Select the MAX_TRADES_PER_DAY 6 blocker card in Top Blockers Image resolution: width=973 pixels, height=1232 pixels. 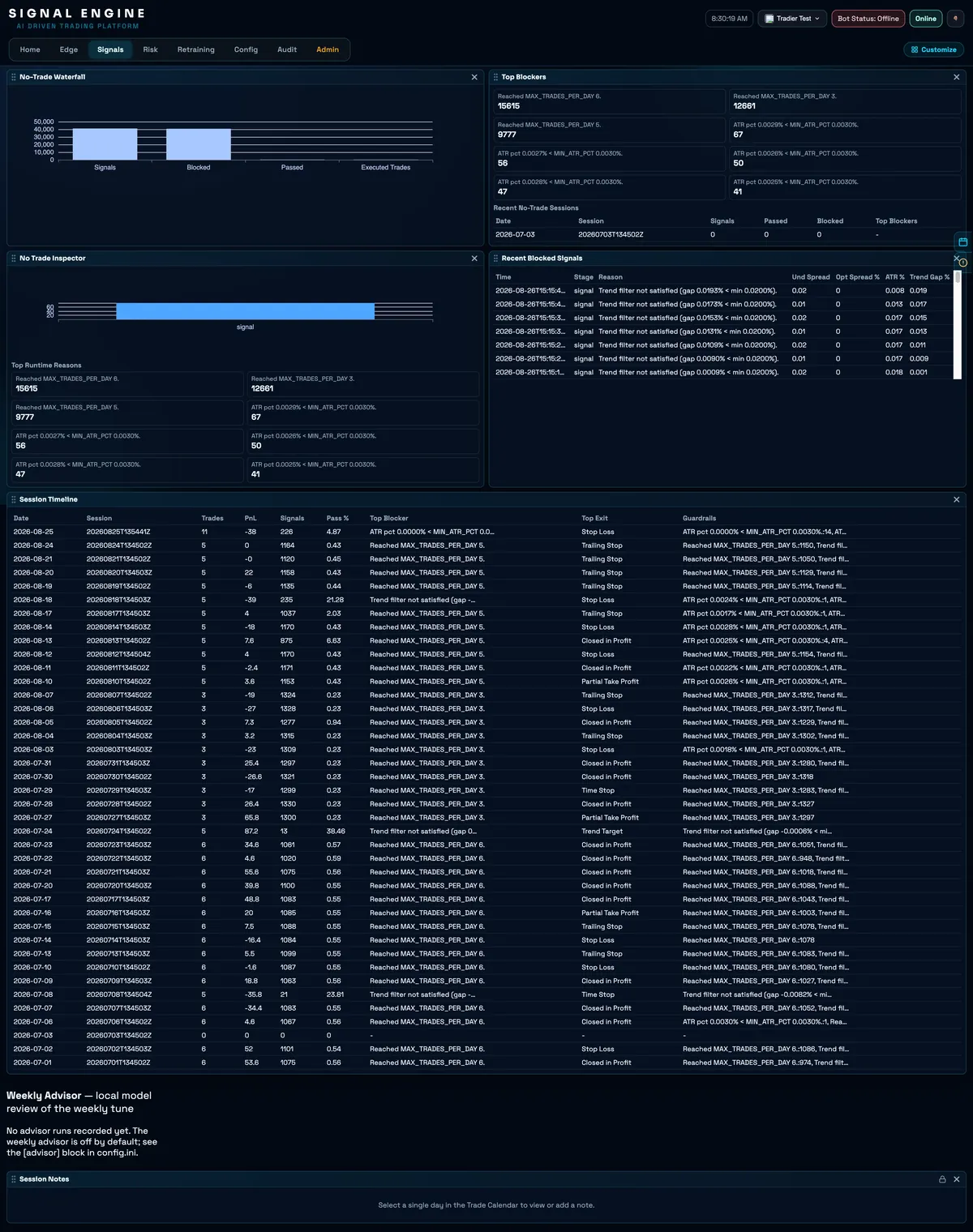(x=609, y=101)
